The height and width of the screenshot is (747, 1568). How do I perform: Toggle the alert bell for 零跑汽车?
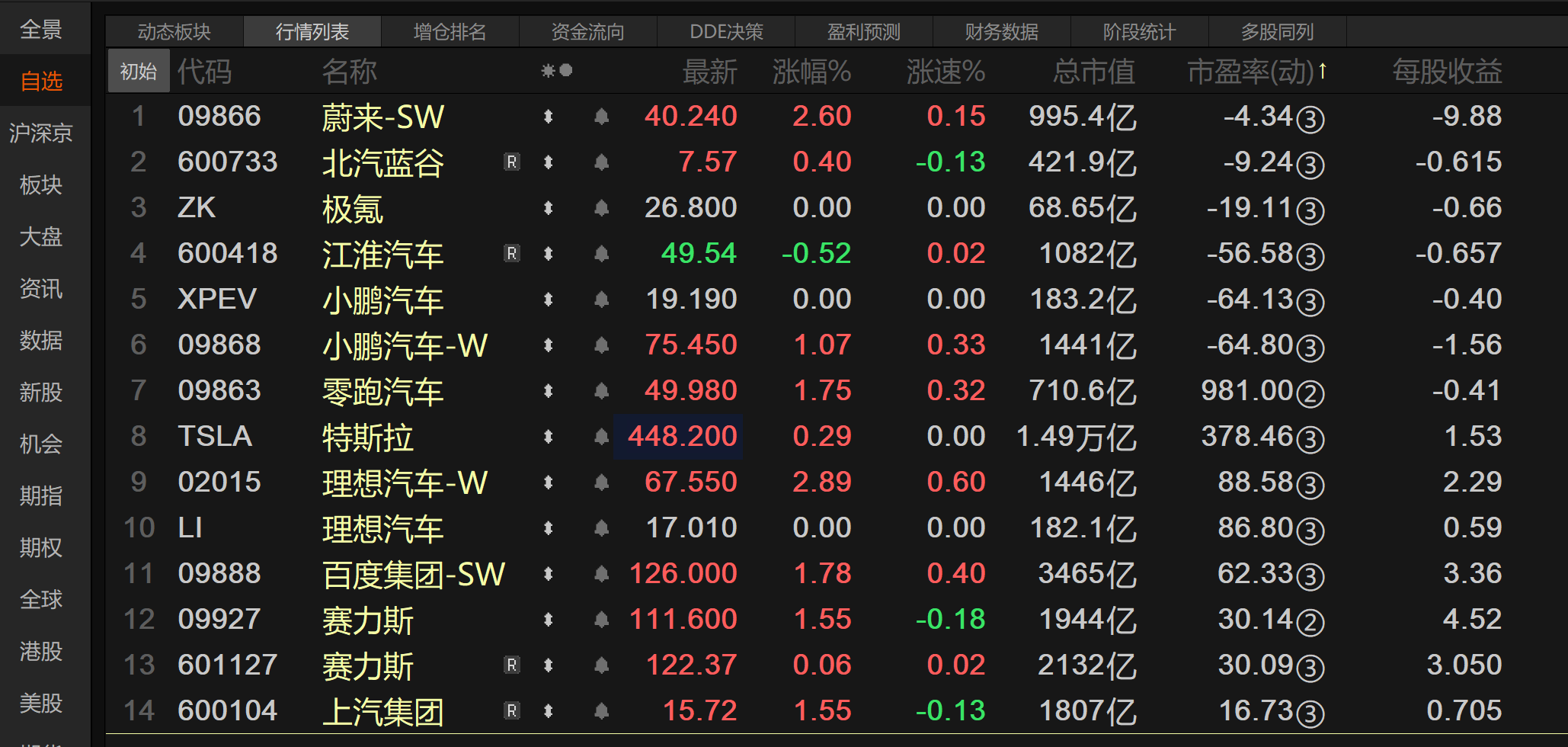click(x=601, y=391)
